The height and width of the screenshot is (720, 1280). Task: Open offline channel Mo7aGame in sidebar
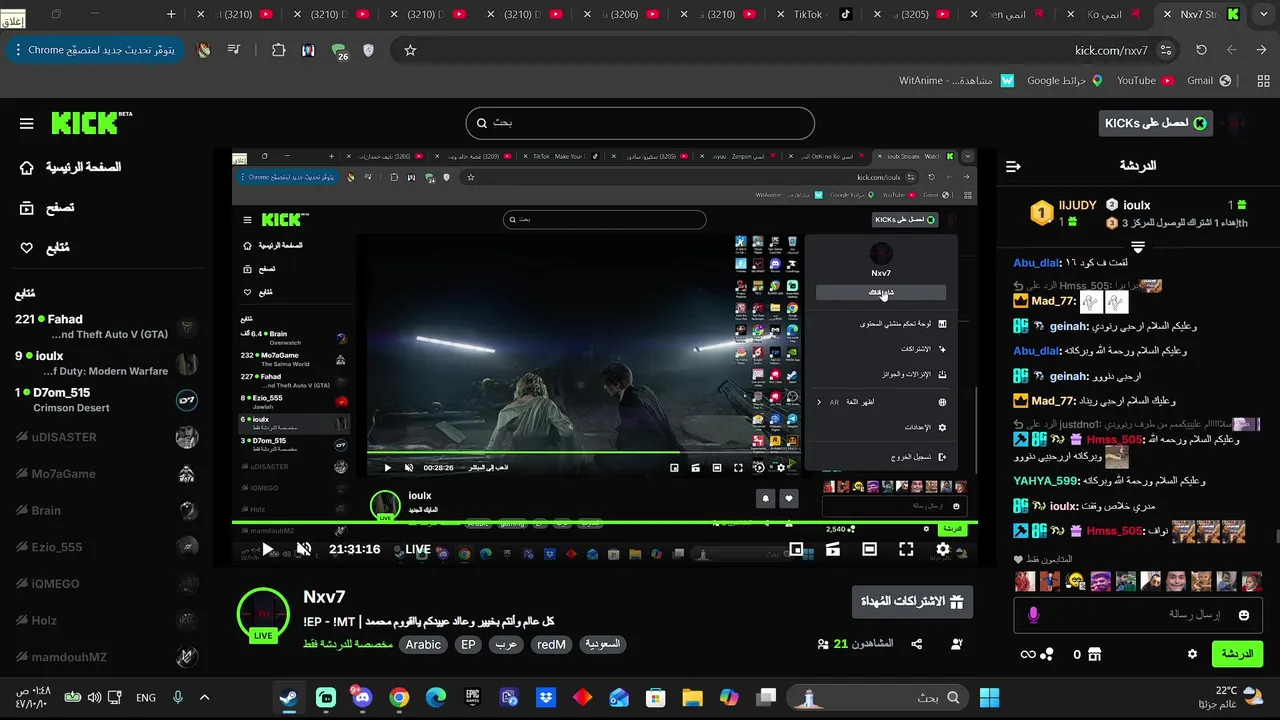pos(106,474)
